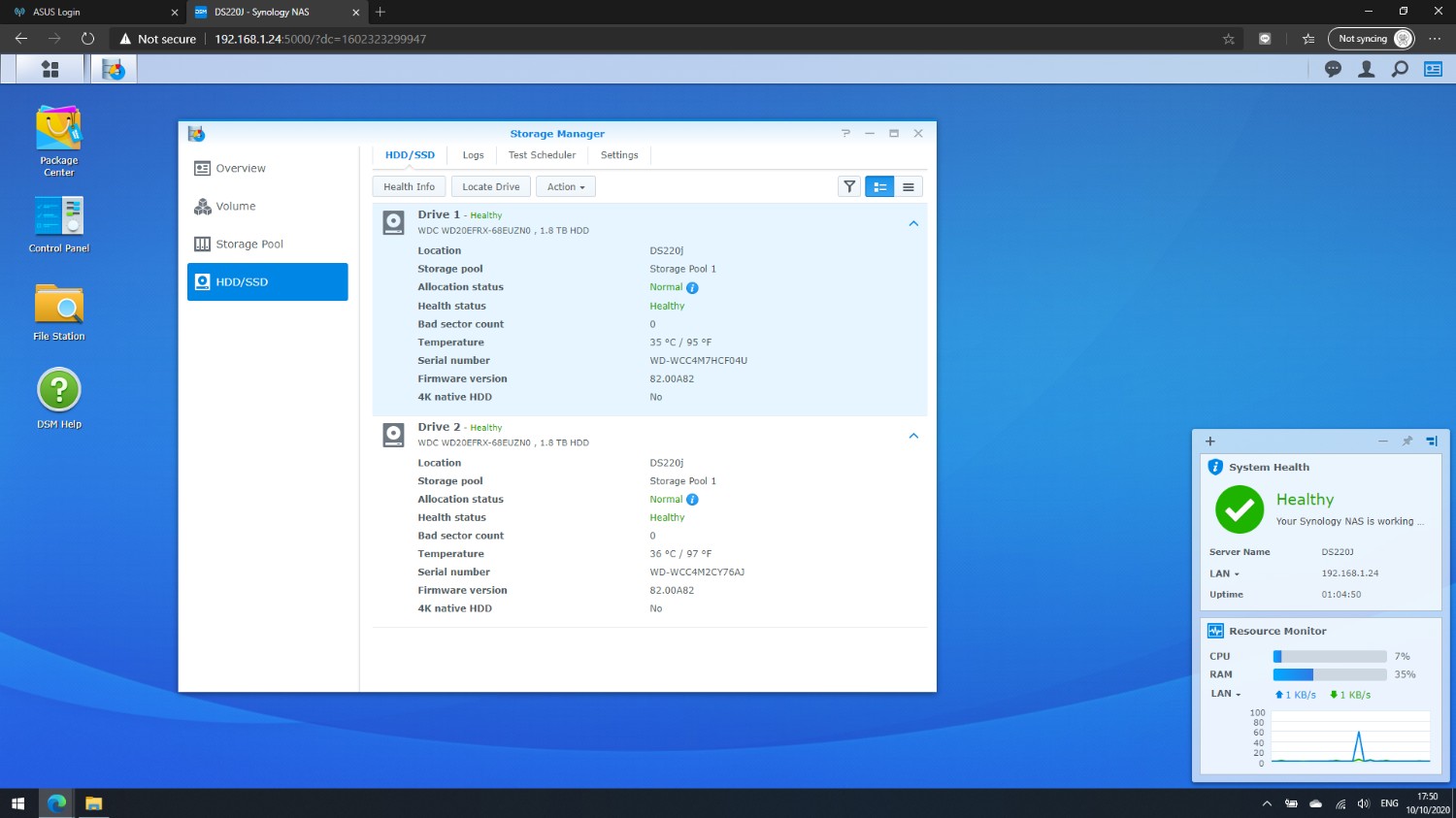Open a new browser tab
Image resolution: width=1456 pixels, height=818 pixels.
(381, 12)
